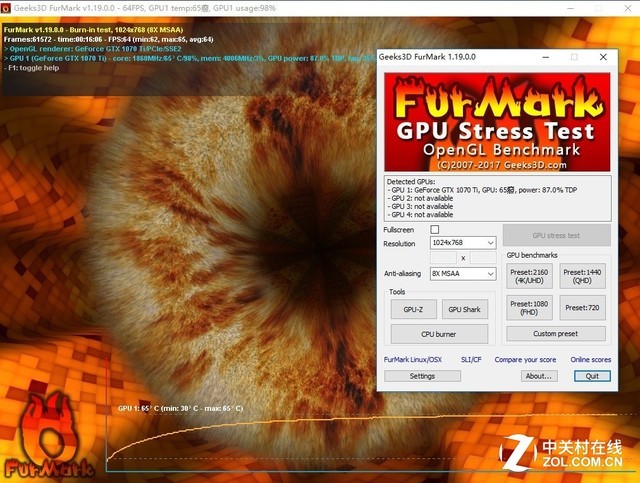Click the custom height input field
This screenshot has width=640, height=483.
point(483,258)
